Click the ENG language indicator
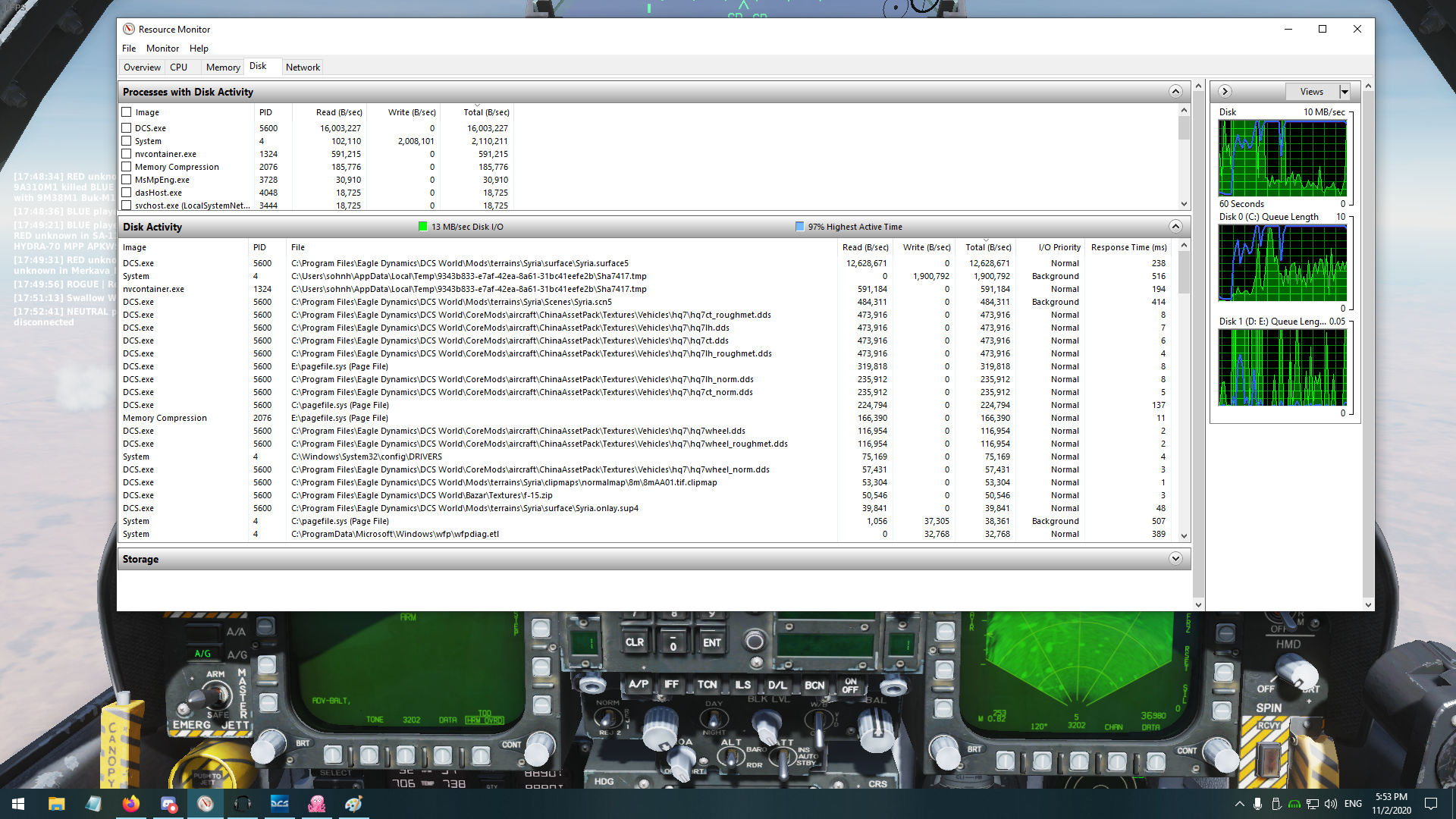Viewport: 1456px width, 819px height. (x=1353, y=804)
